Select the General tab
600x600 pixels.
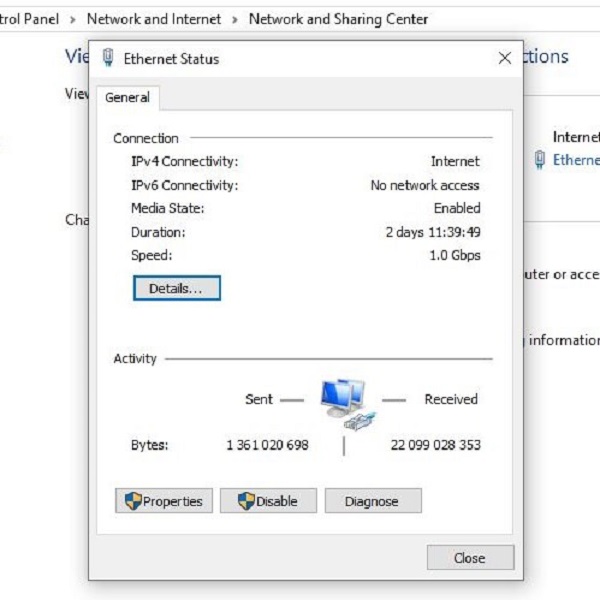click(x=127, y=98)
